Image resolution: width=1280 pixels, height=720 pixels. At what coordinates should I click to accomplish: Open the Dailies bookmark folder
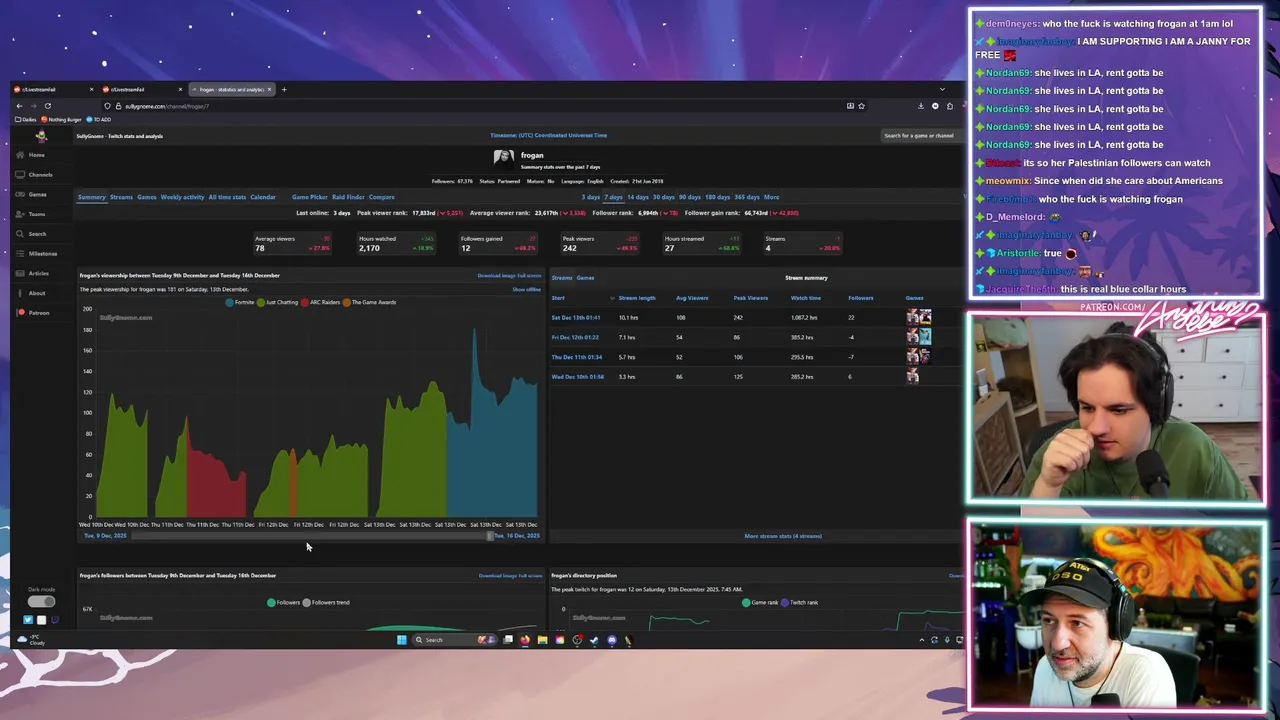click(x=26, y=120)
